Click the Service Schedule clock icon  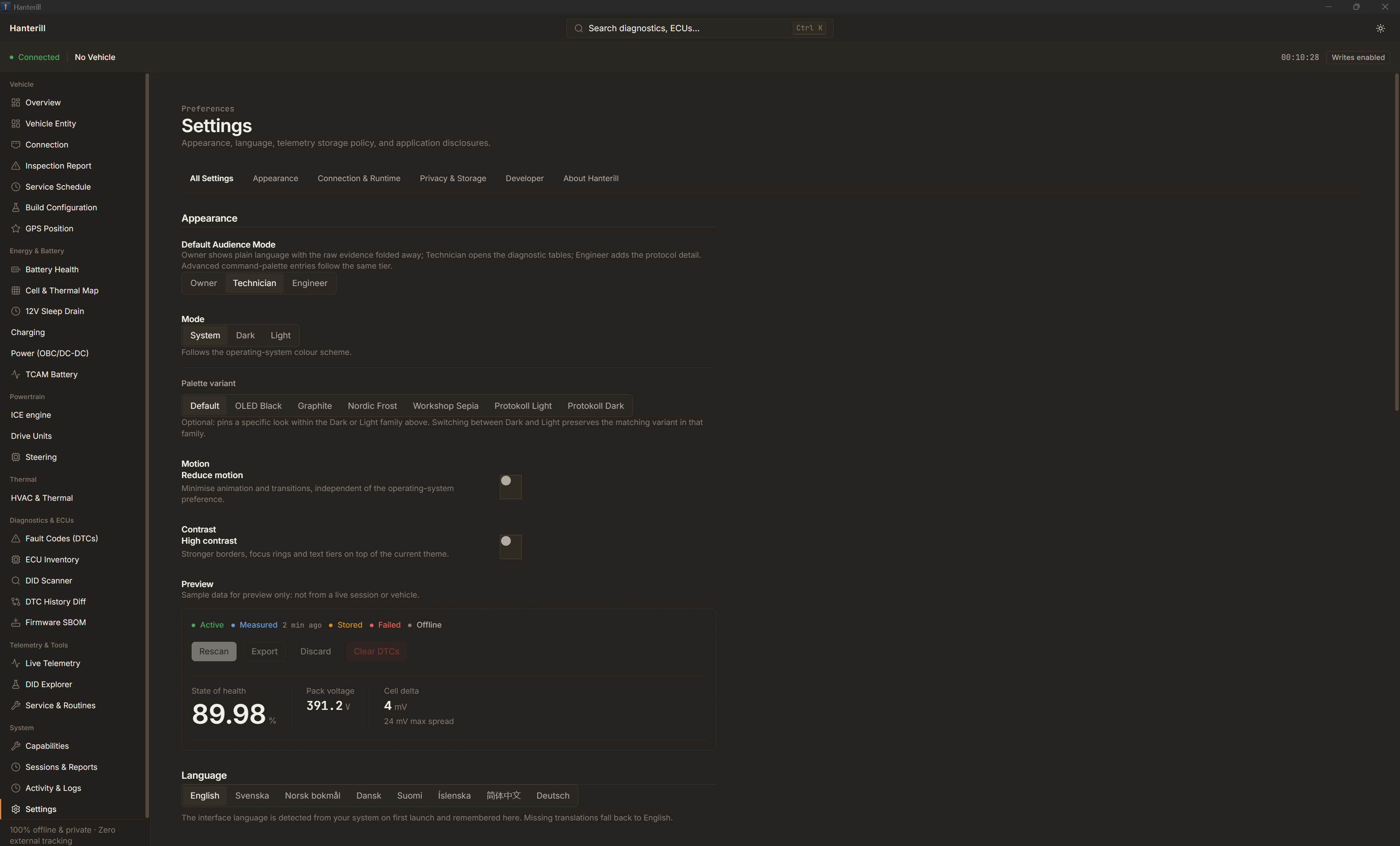click(15, 187)
